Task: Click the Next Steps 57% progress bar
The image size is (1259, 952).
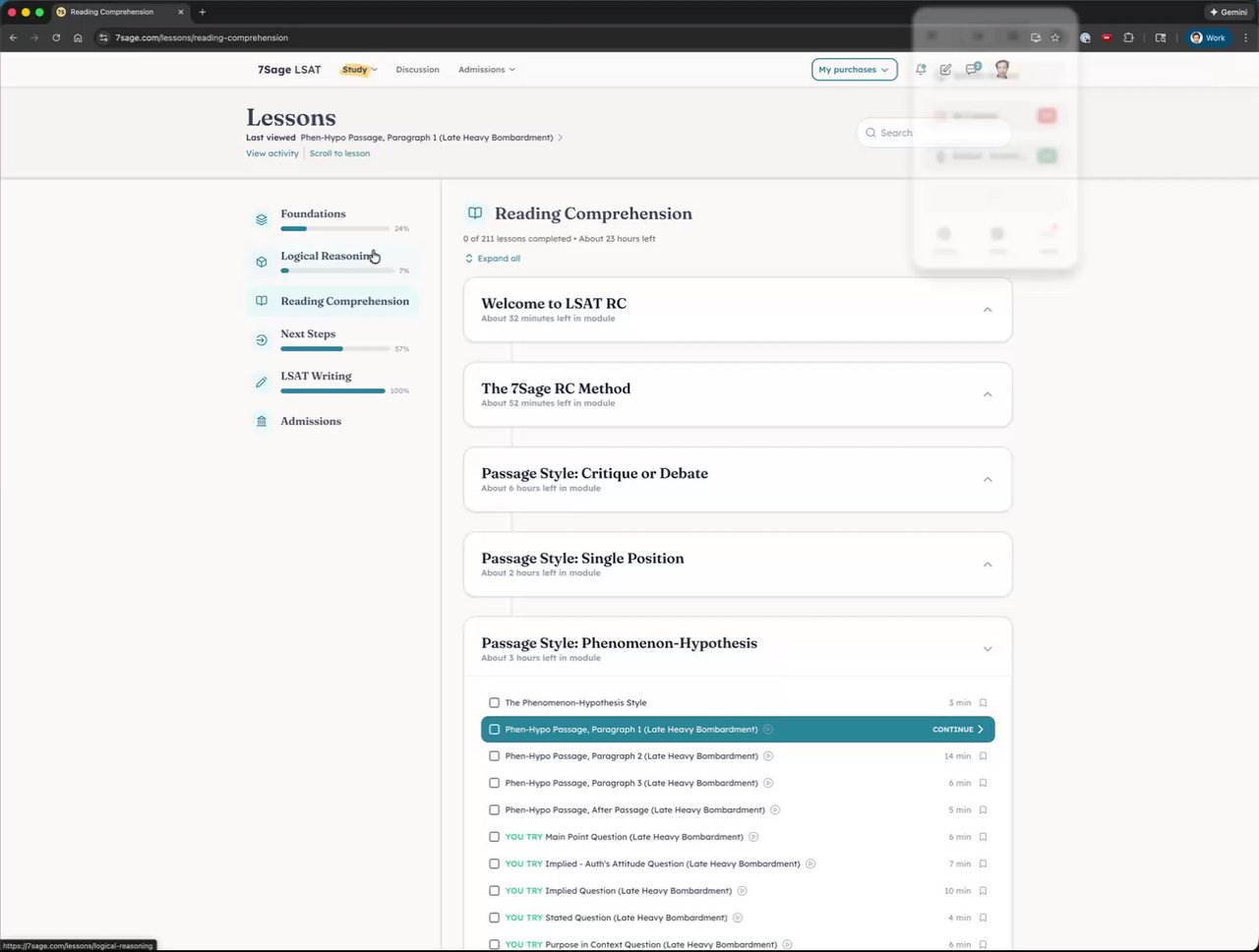Action: pyautogui.click(x=332, y=348)
